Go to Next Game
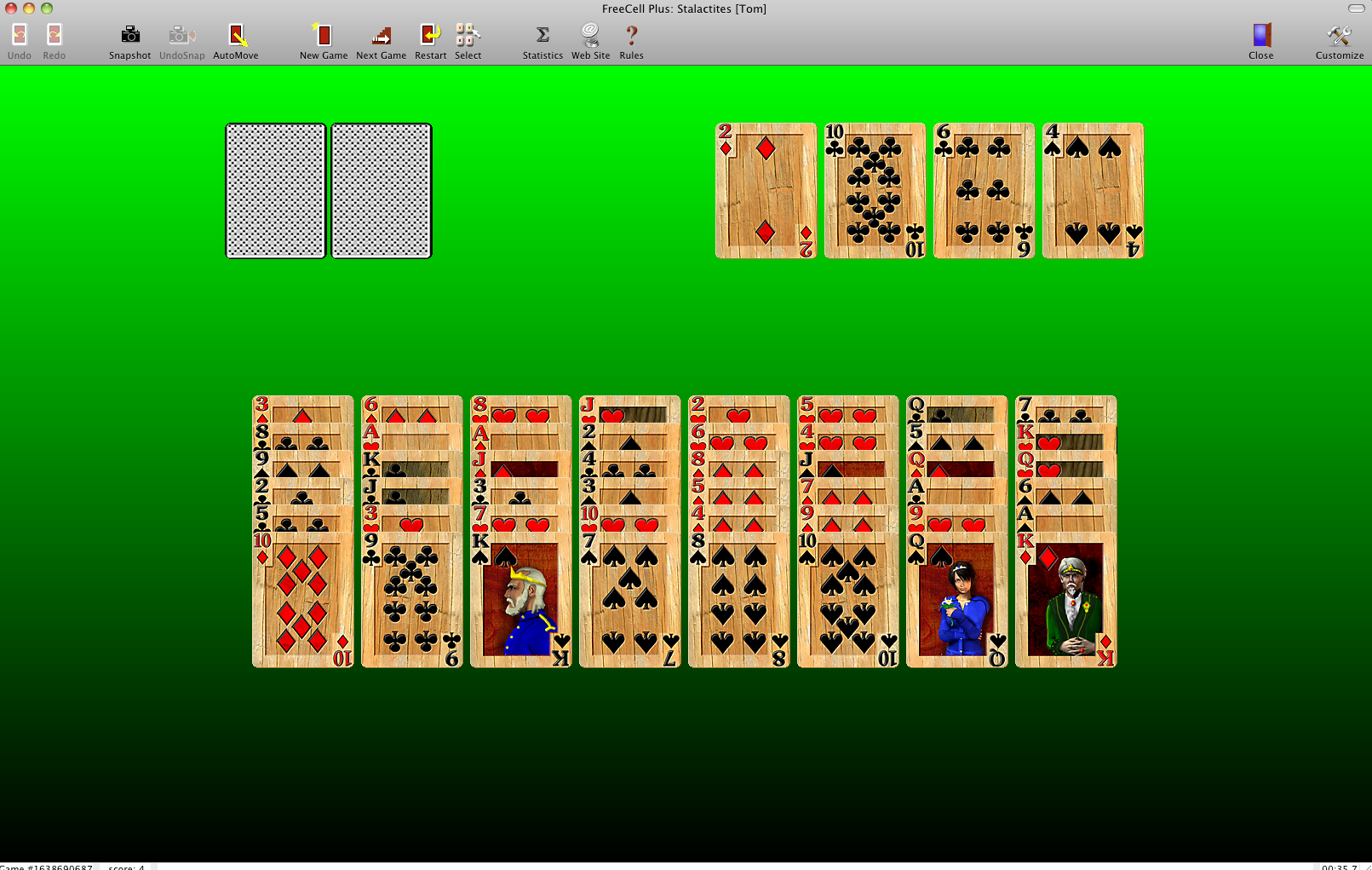 [x=381, y=36]
